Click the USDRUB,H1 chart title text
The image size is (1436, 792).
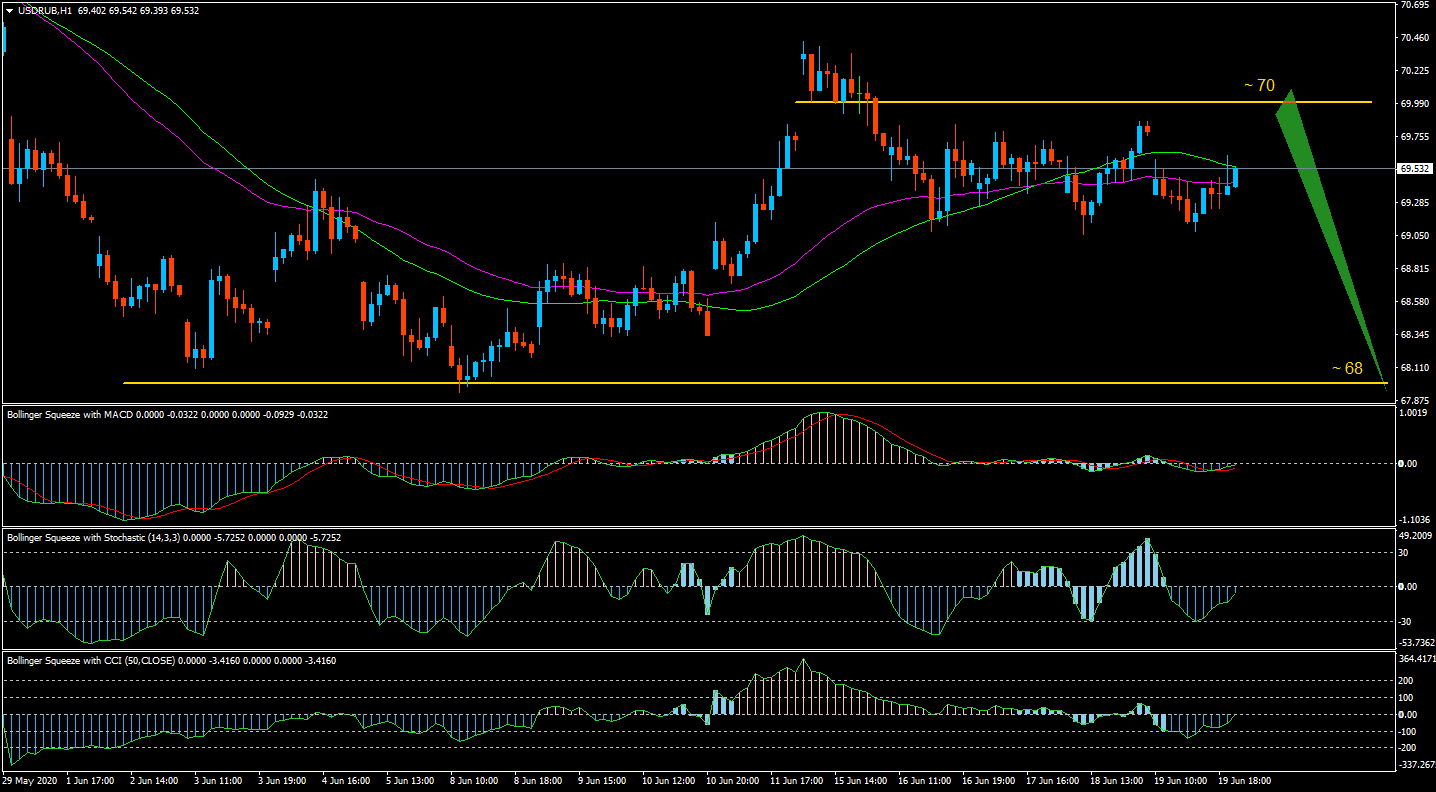45,10
